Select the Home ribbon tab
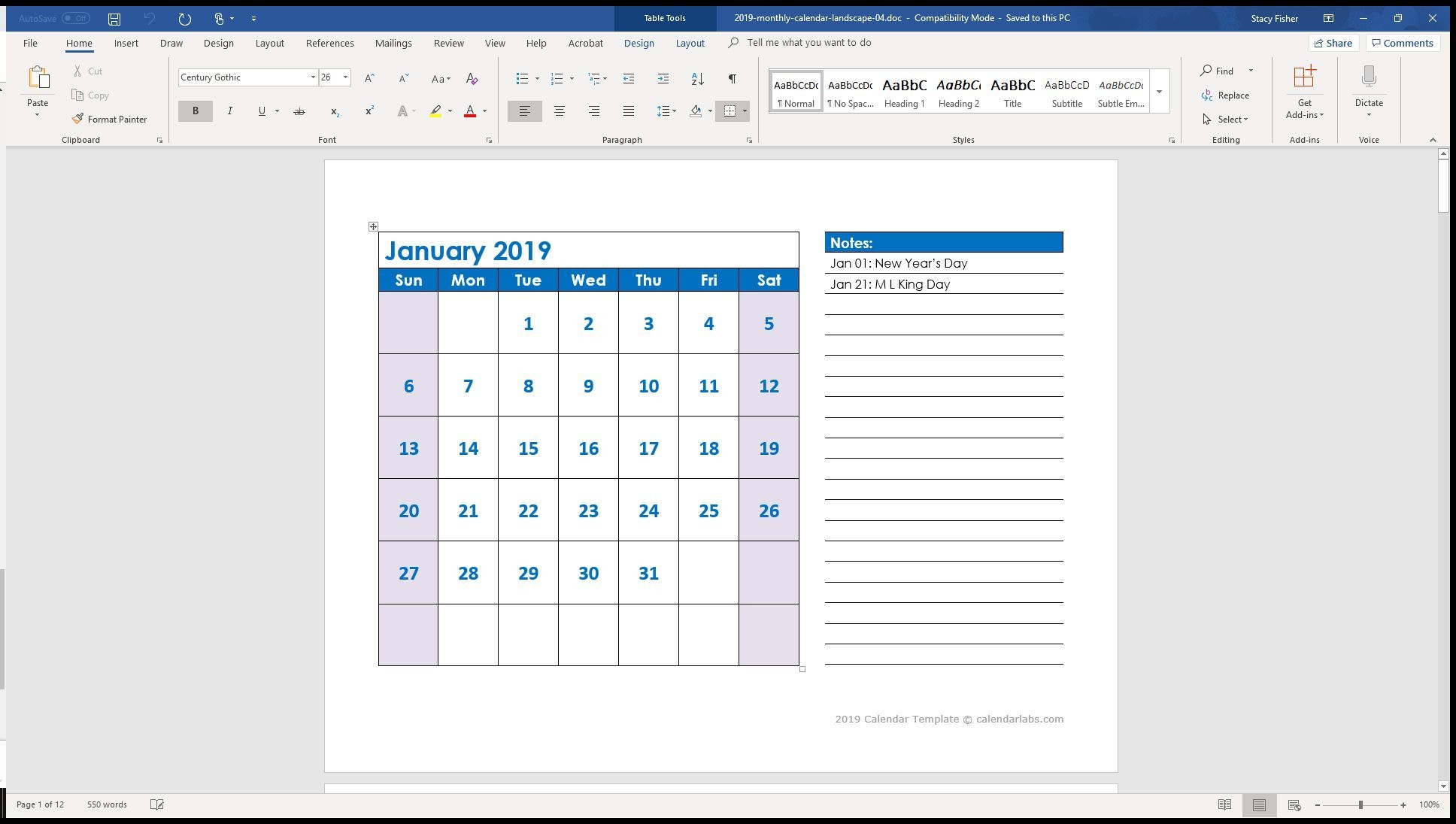This screenshot has height=824, width=1456. click(x=79, y=43)
